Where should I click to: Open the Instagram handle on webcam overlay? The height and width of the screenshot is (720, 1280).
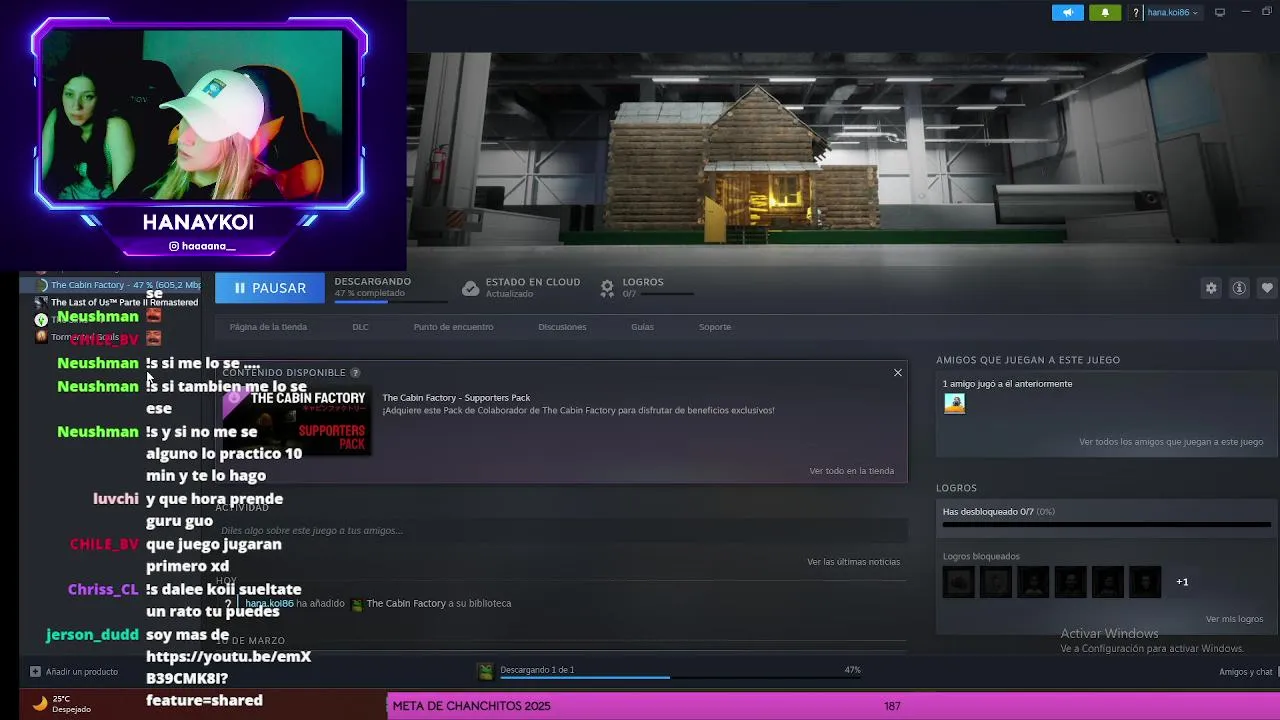tap(203, 246)
